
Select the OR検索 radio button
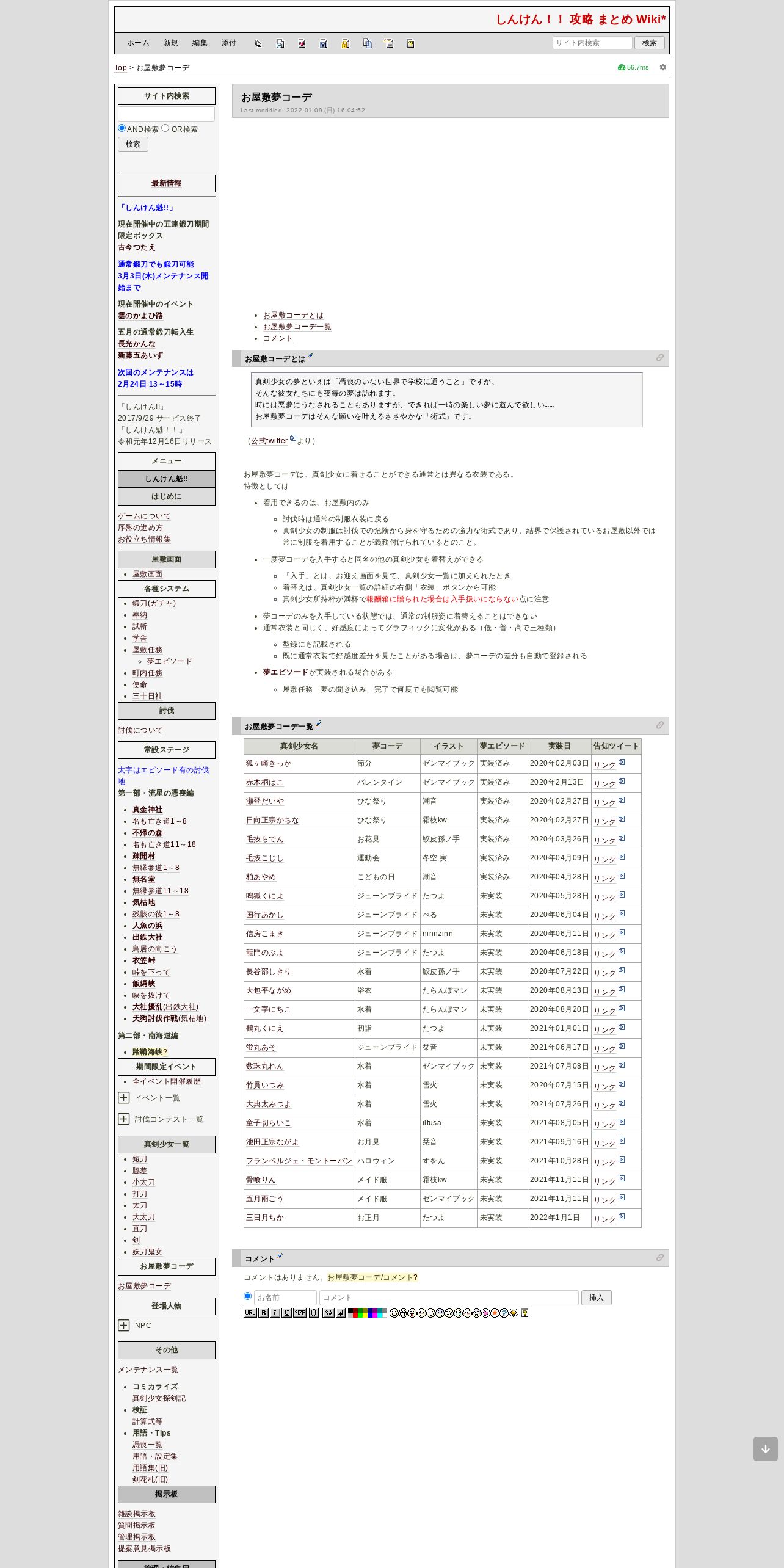point(165,128)
